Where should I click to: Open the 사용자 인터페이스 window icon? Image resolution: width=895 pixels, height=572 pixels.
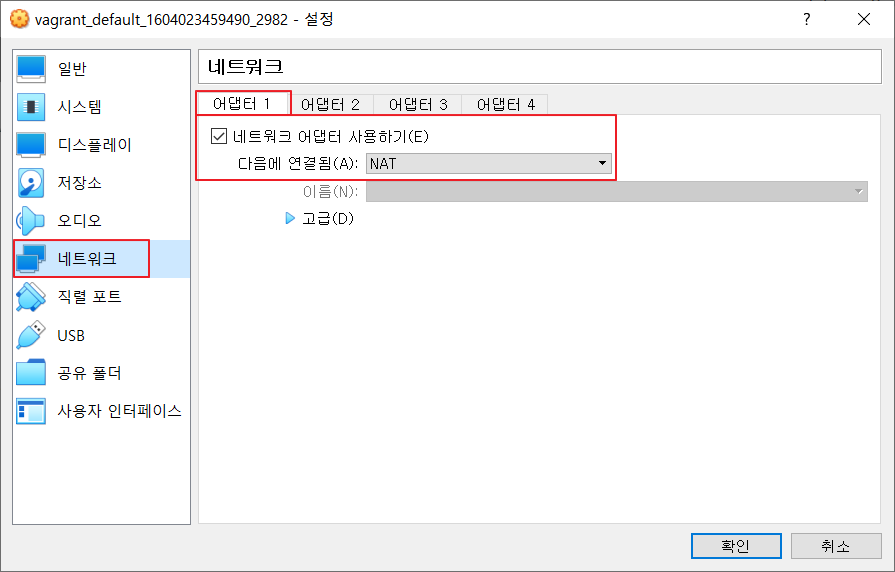click(x=31, y=411)
